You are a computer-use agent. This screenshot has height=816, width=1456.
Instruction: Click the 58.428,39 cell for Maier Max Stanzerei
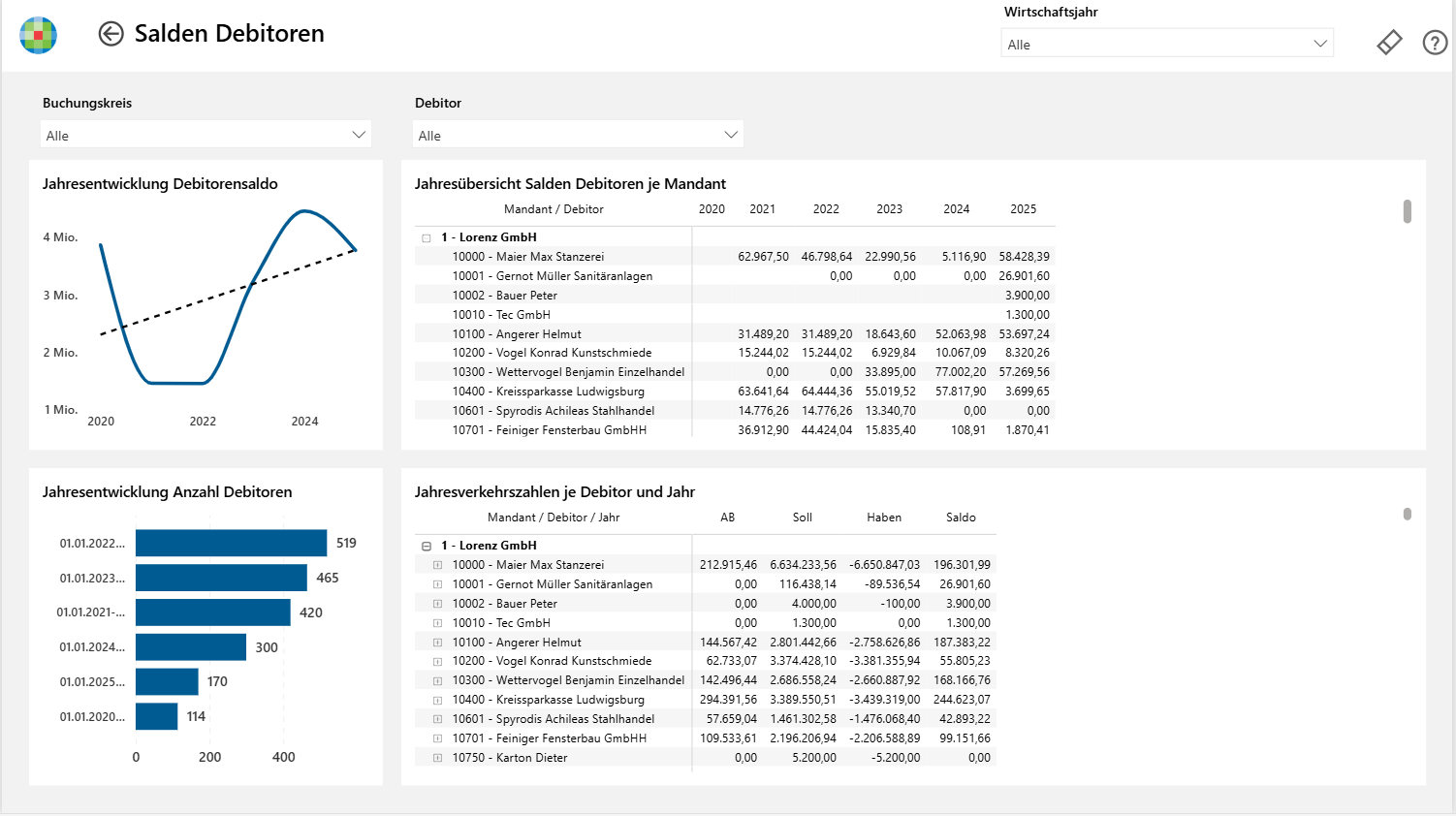(x=1024, y=257)
